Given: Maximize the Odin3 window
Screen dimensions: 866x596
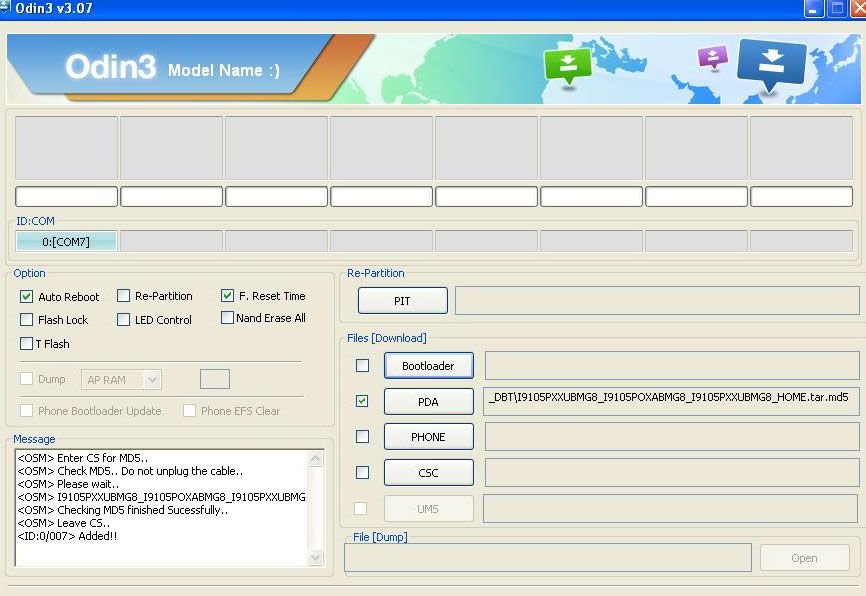Looking at the screenshot, I should (x=837, y=8).
